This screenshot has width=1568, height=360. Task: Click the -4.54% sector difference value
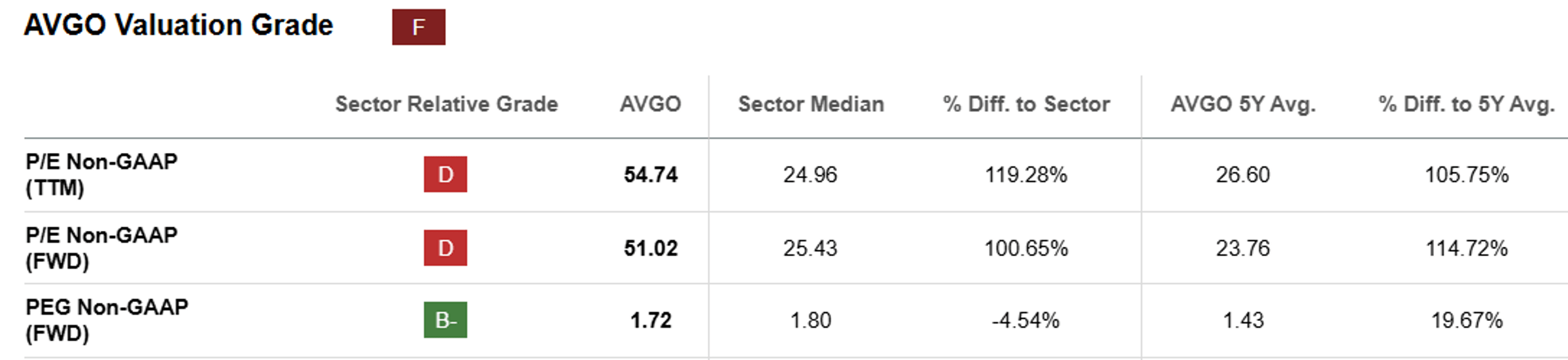pos(1026,320)
